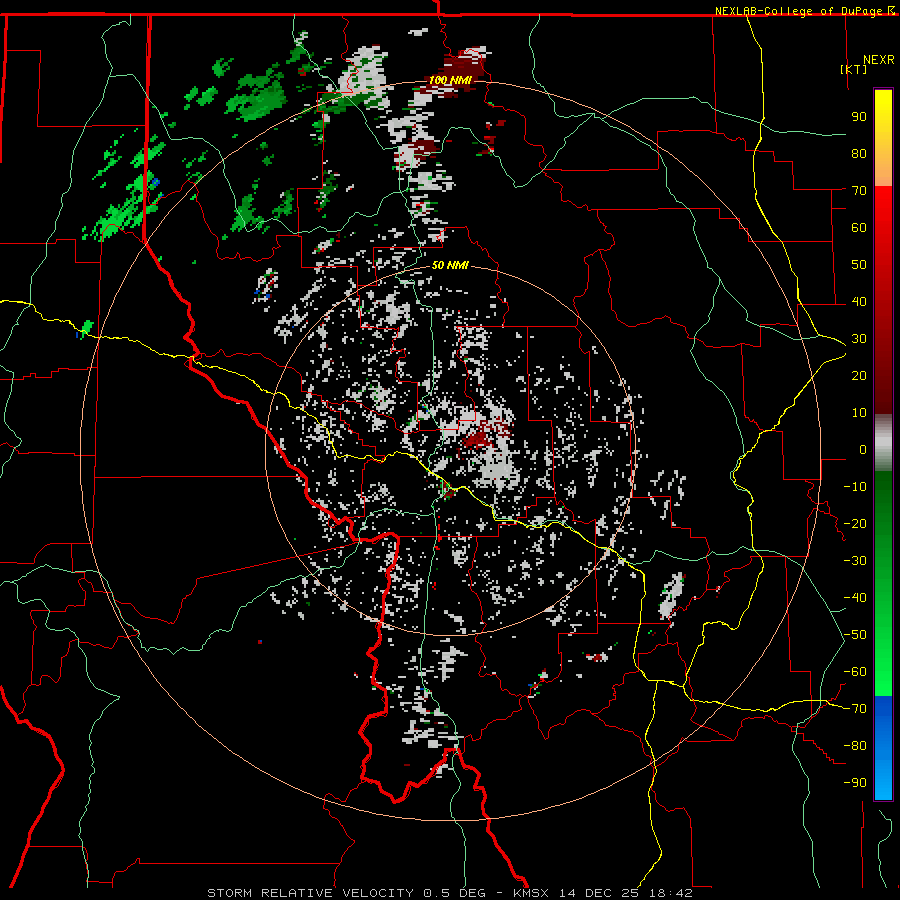
Task: Click the 14 DEC 25 date text
Action: tap(598, 893)
